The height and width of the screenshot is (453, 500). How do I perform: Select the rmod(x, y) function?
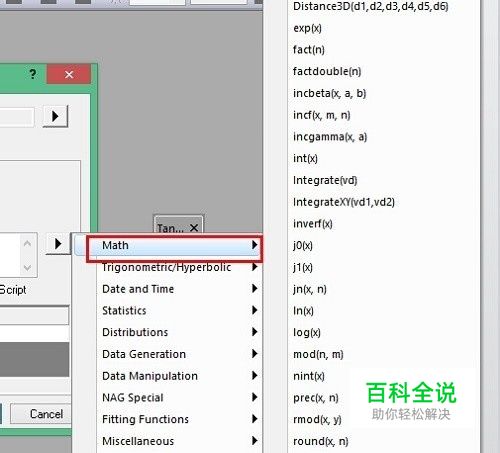coord(317,419)
